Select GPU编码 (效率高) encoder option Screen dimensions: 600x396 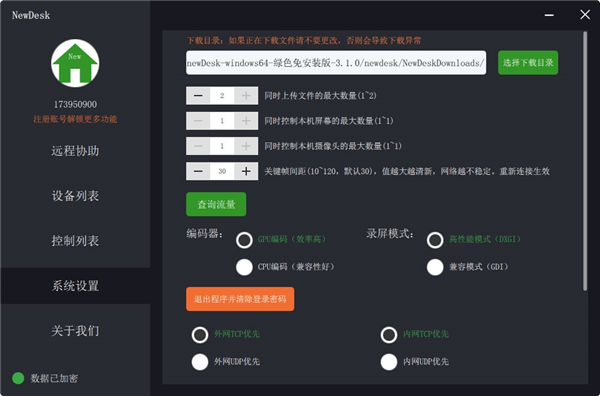[x=244, y=240]
